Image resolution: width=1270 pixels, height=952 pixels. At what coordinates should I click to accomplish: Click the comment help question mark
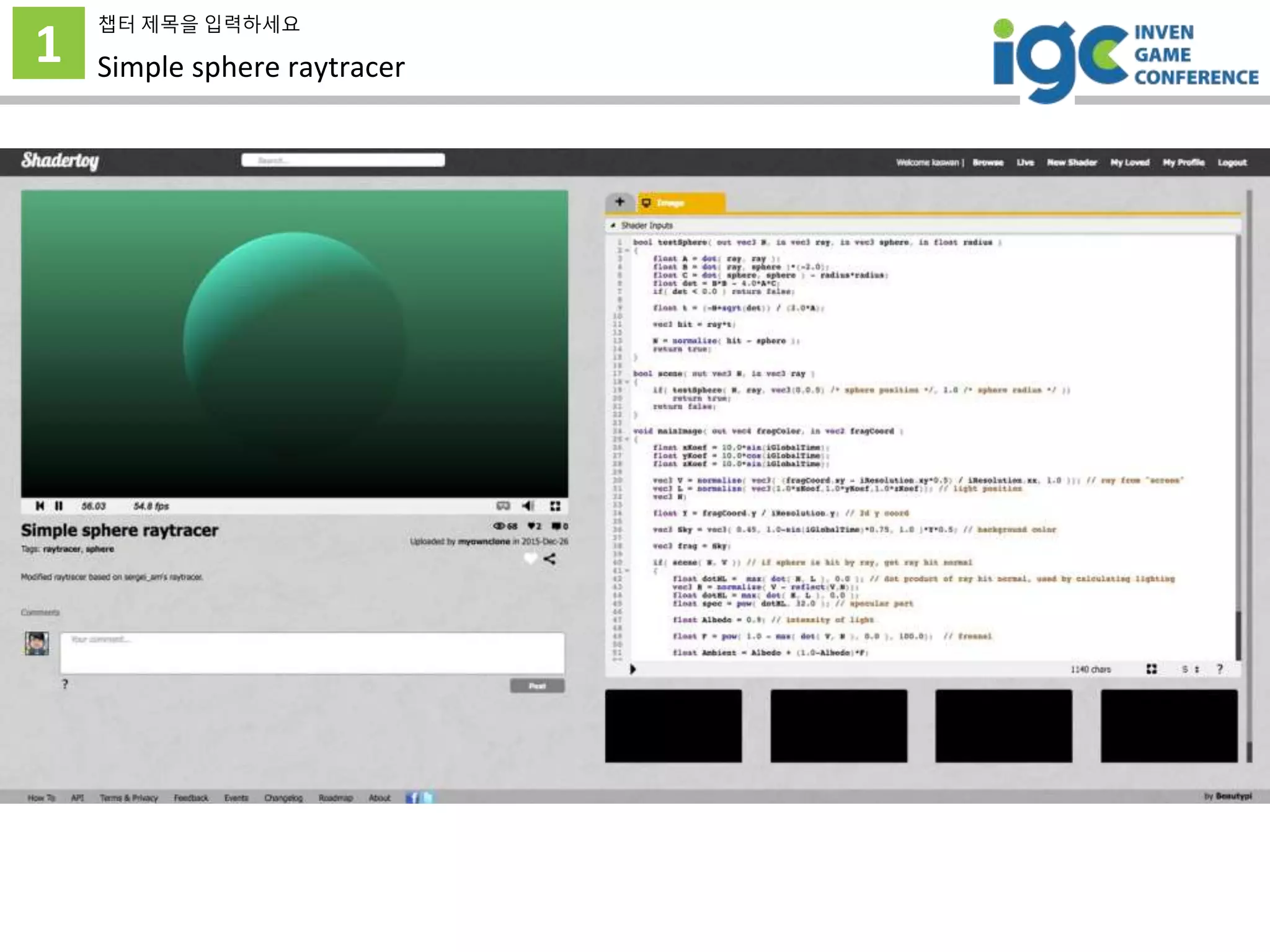(x=65, y=684)
